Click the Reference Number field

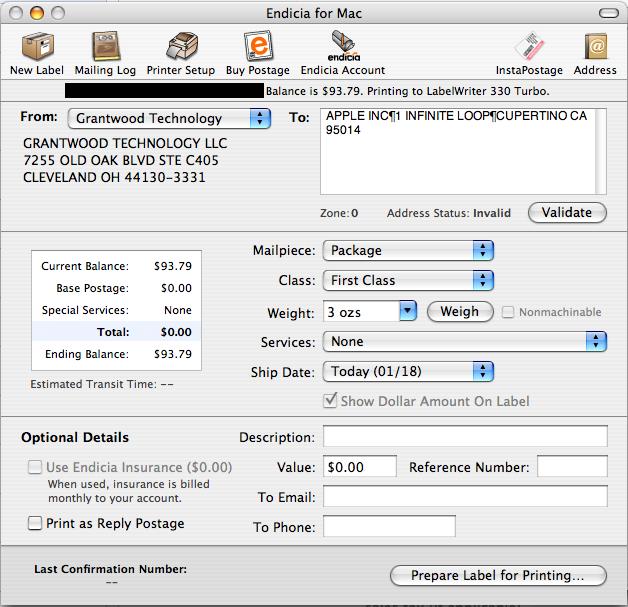pyautogui.click(x=572, y=466)
